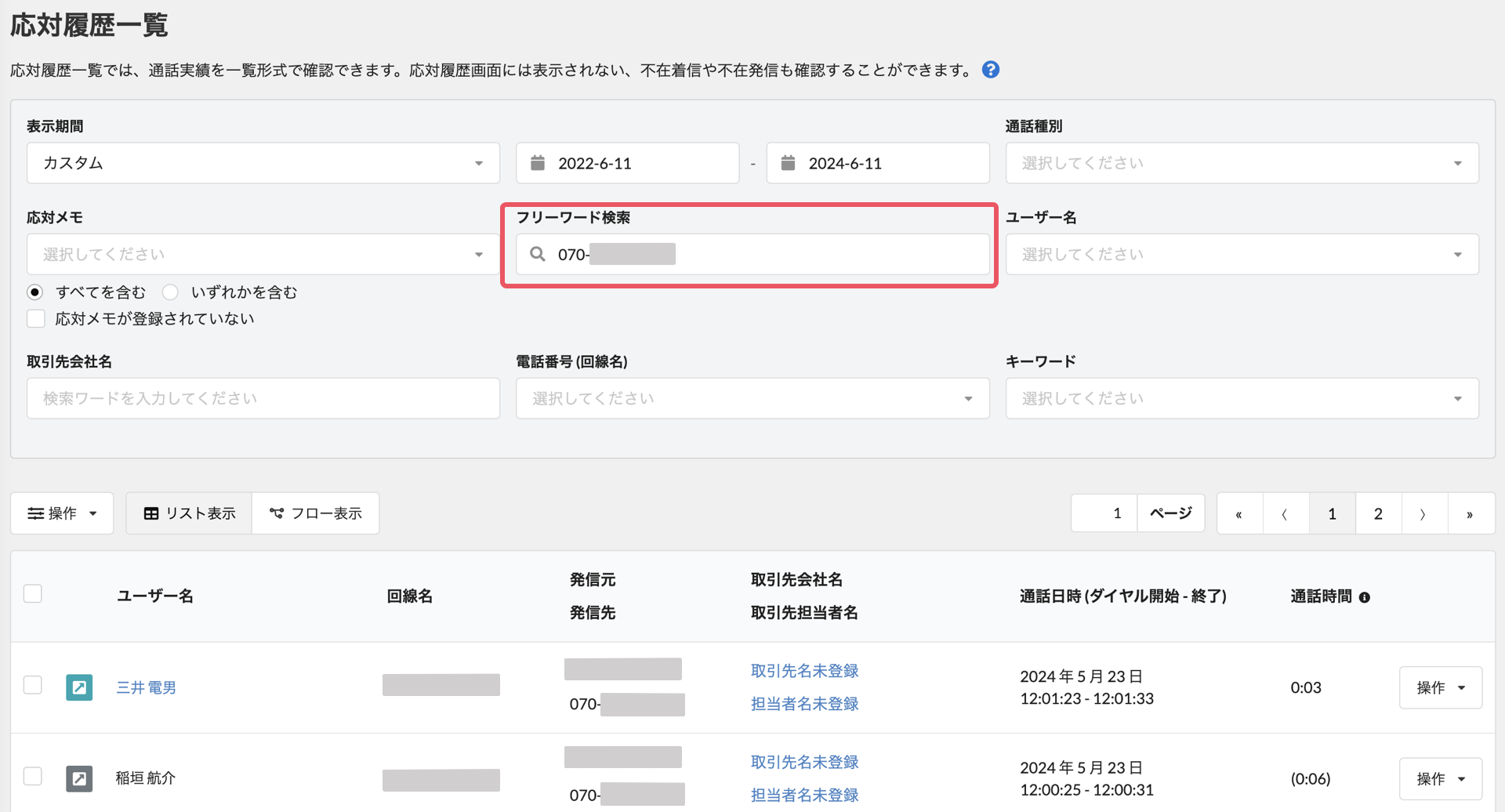Viewport: 1505px width, 812px height.
Task: Click the 通話時間 column header text
Action: pos(1322,596)
